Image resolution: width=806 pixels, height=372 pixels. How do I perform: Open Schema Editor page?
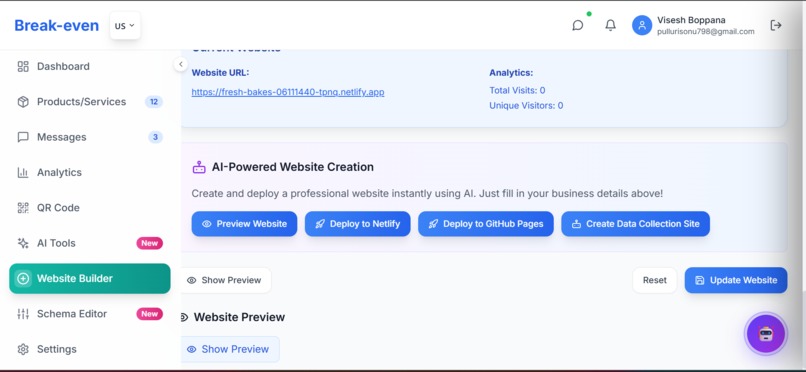coord(90,314)
